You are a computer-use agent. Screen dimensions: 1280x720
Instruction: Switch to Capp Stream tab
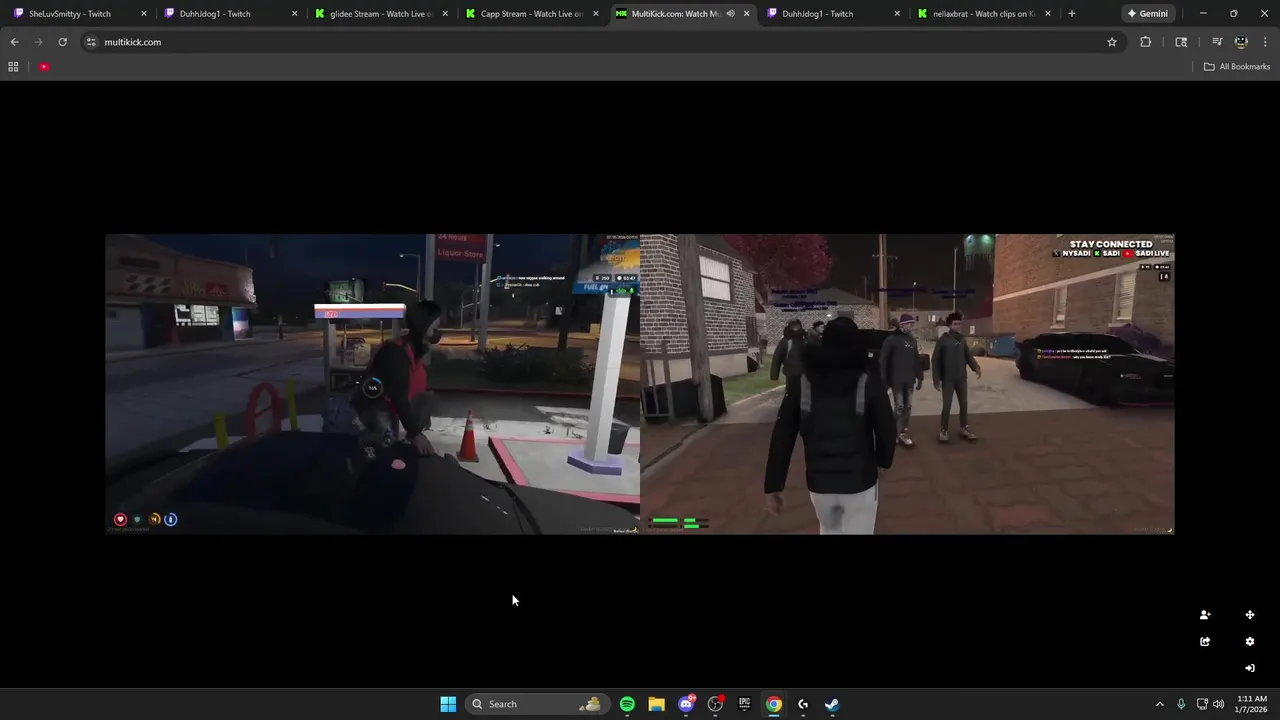532,14
